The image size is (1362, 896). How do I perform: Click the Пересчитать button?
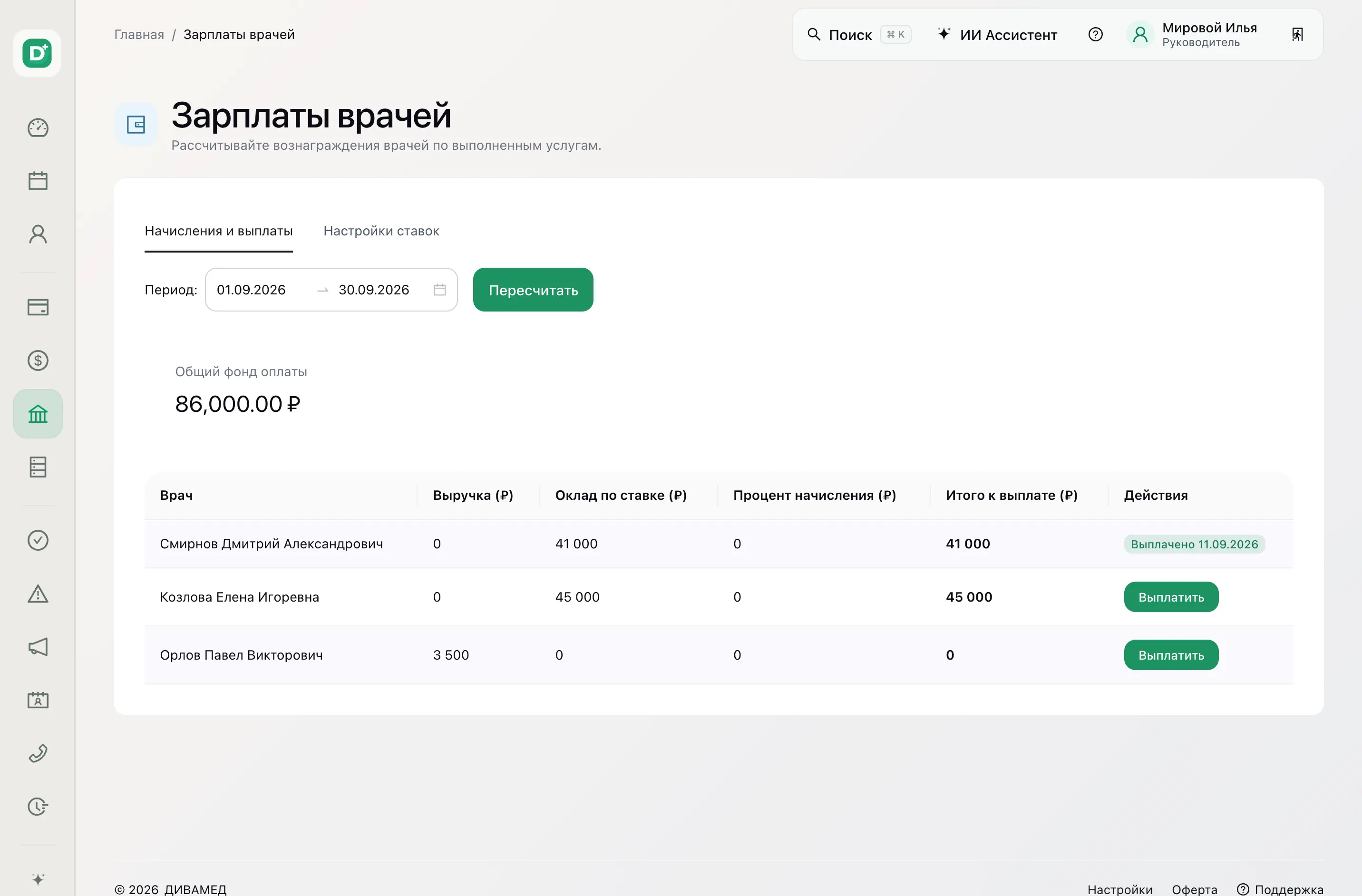pos(533,290)
